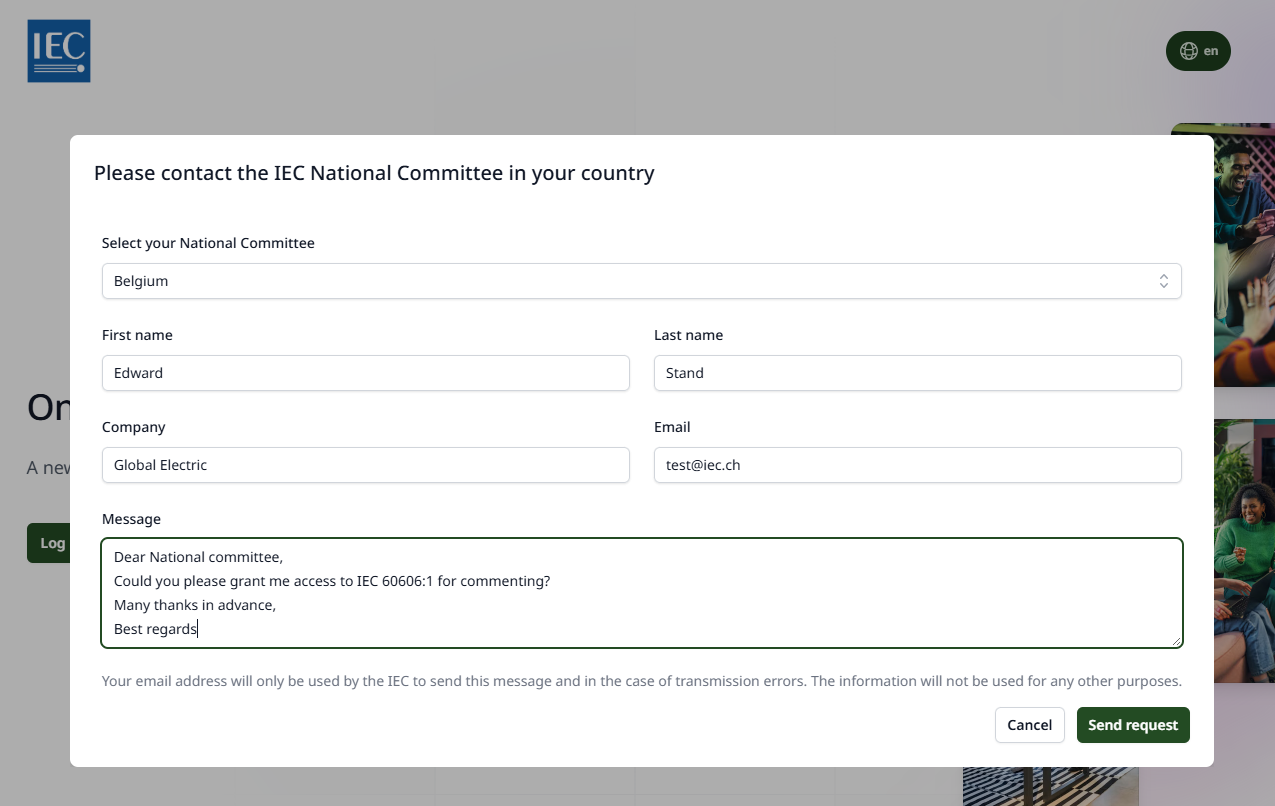Screen dimensions: 1275x806
Task: Click the dialog title about IEC National Committee
Action: 374,173
